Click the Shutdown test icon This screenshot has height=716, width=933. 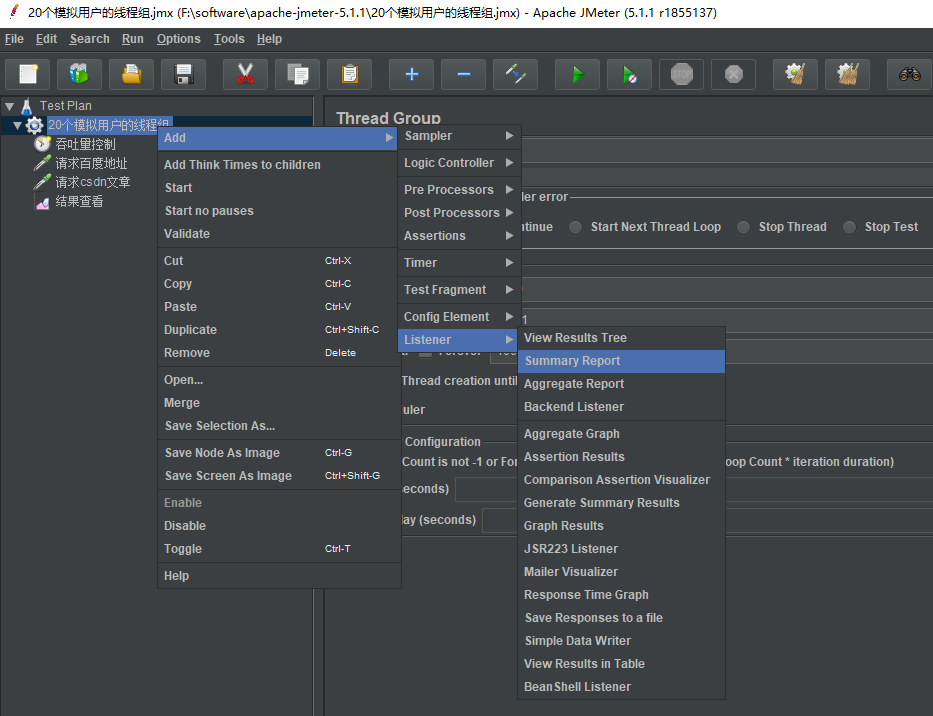[x=734, y=74]
